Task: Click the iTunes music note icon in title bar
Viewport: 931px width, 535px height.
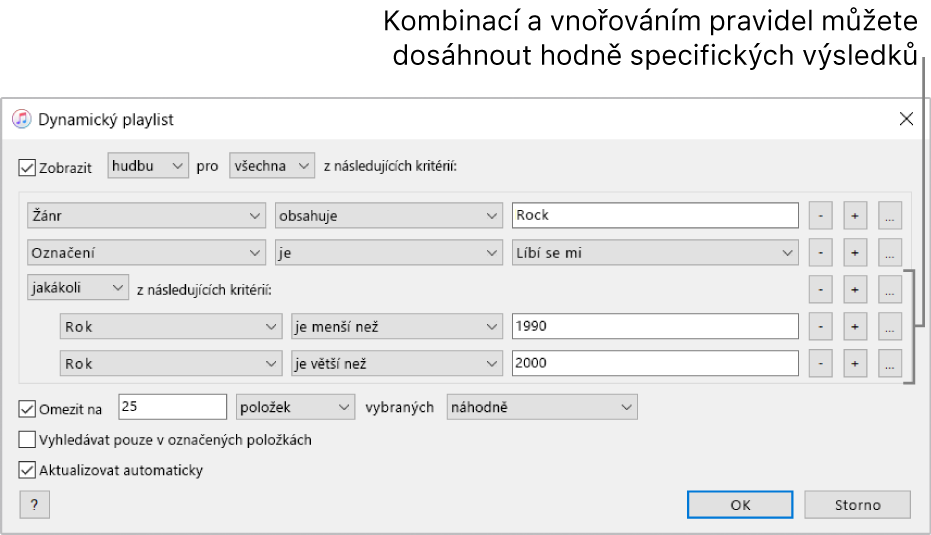Action: (22, 119)
